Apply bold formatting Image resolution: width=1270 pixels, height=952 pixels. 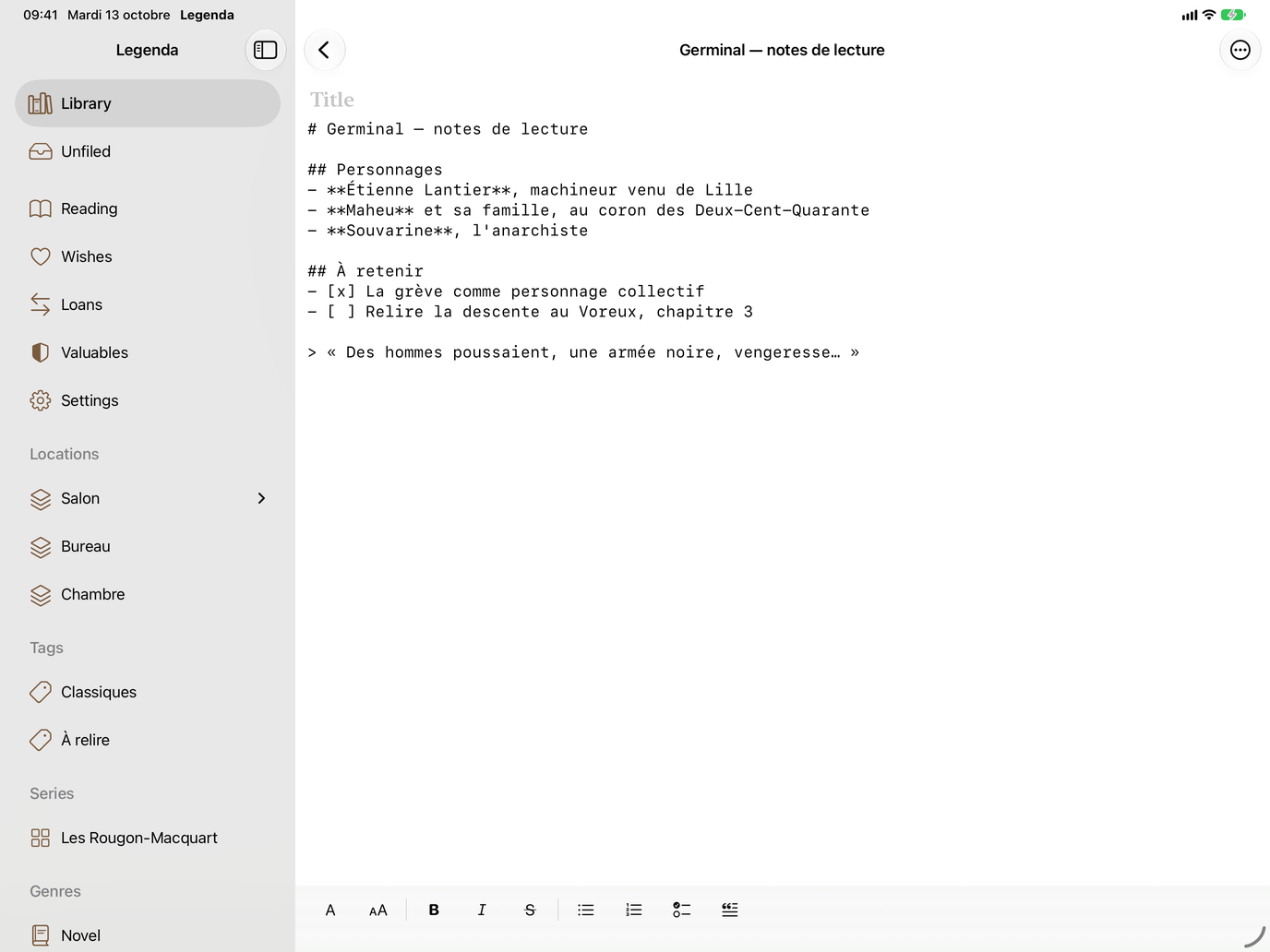434,910
